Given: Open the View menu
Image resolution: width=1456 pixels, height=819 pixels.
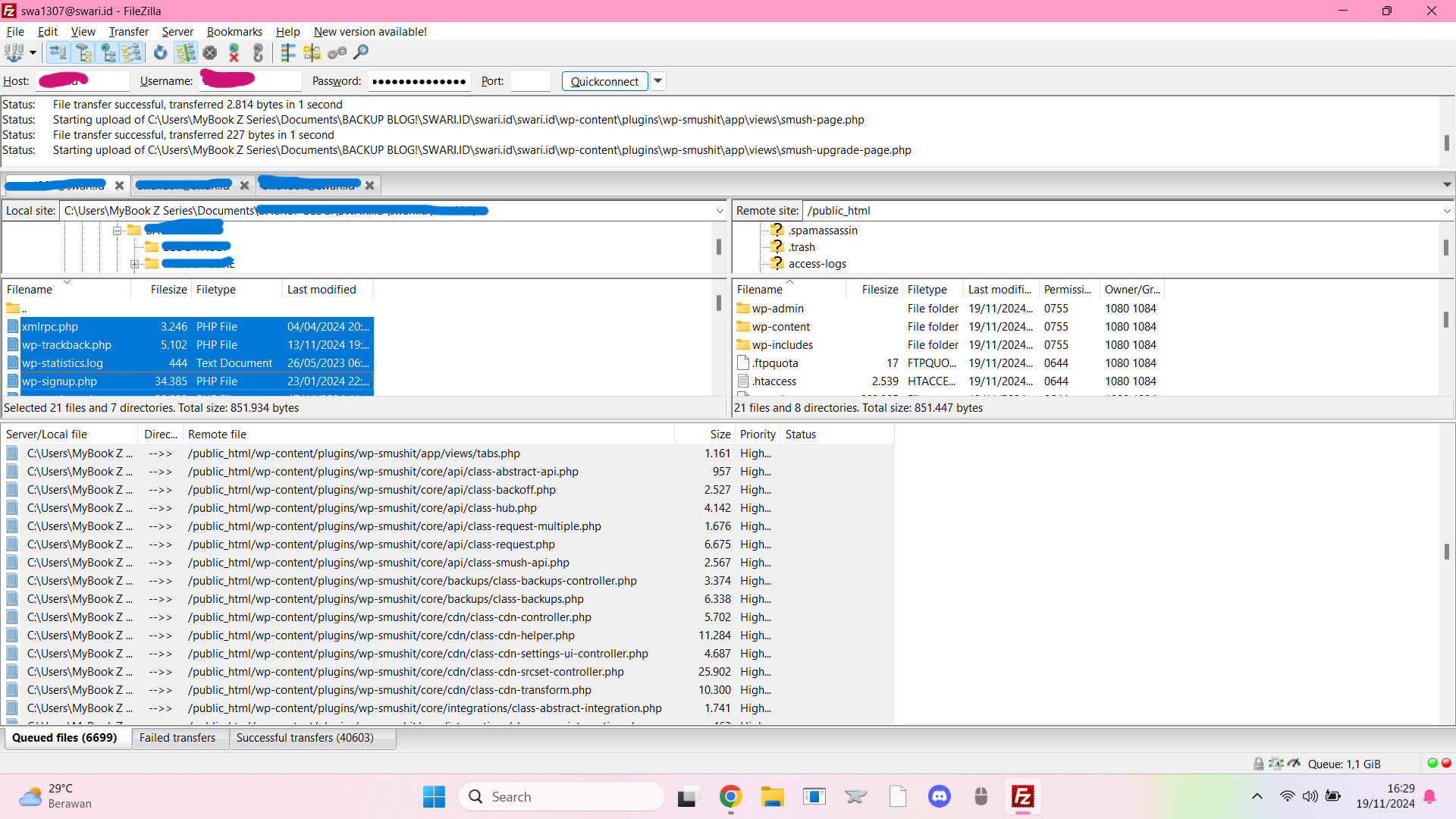Looking at the screenshot, I should 83,32.
